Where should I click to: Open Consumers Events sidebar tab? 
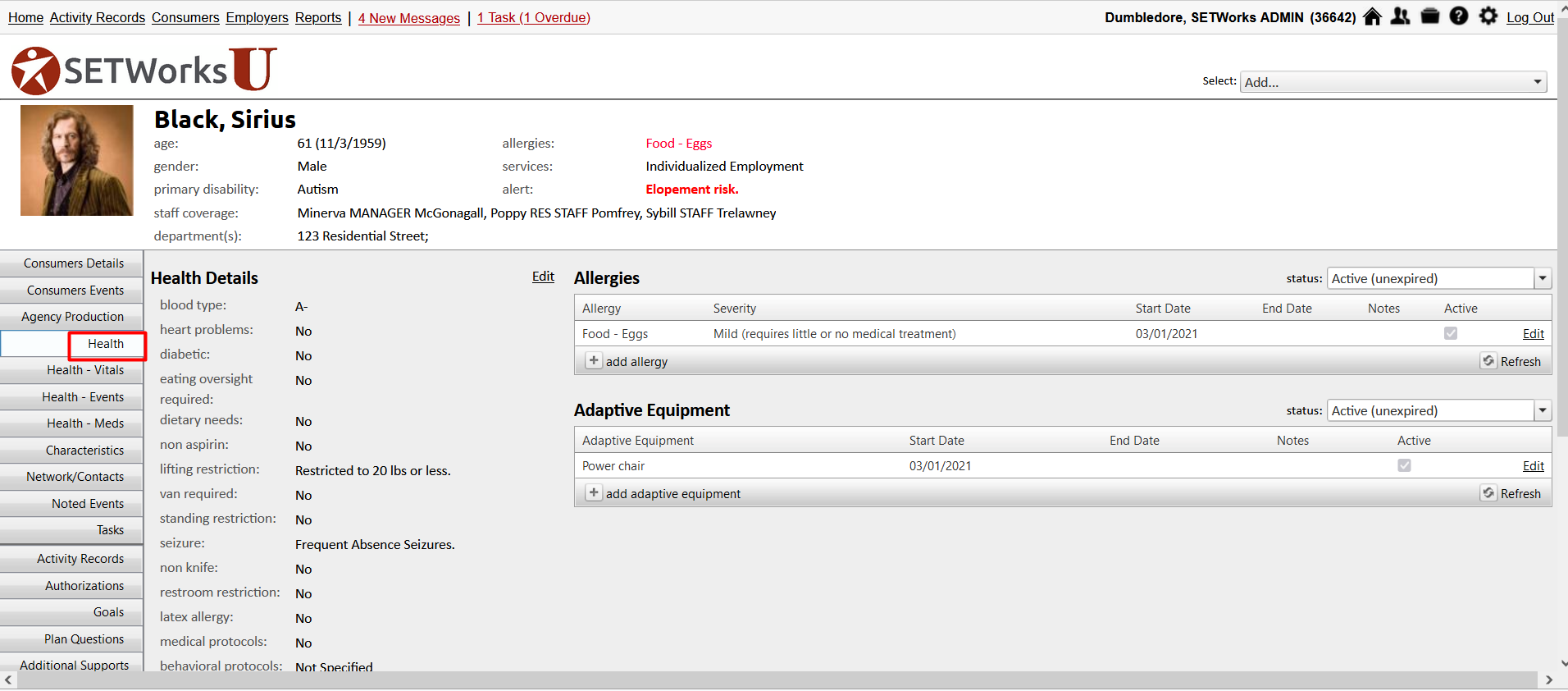(x=71, y=291)
